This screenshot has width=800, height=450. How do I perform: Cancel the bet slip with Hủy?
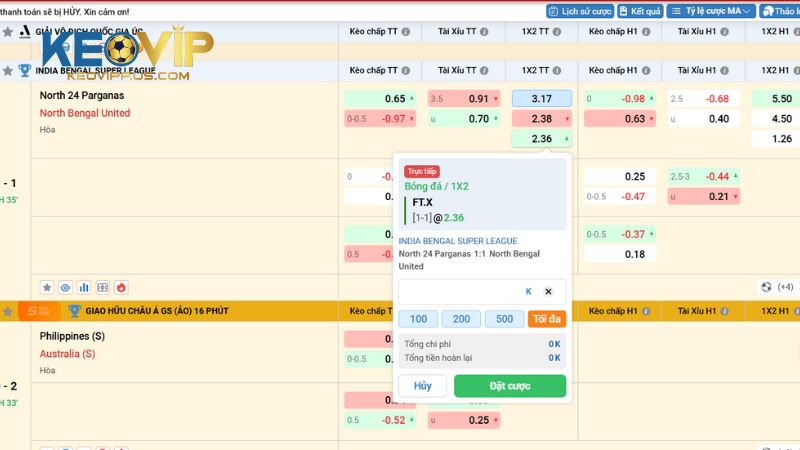click(x=422, y=386)
